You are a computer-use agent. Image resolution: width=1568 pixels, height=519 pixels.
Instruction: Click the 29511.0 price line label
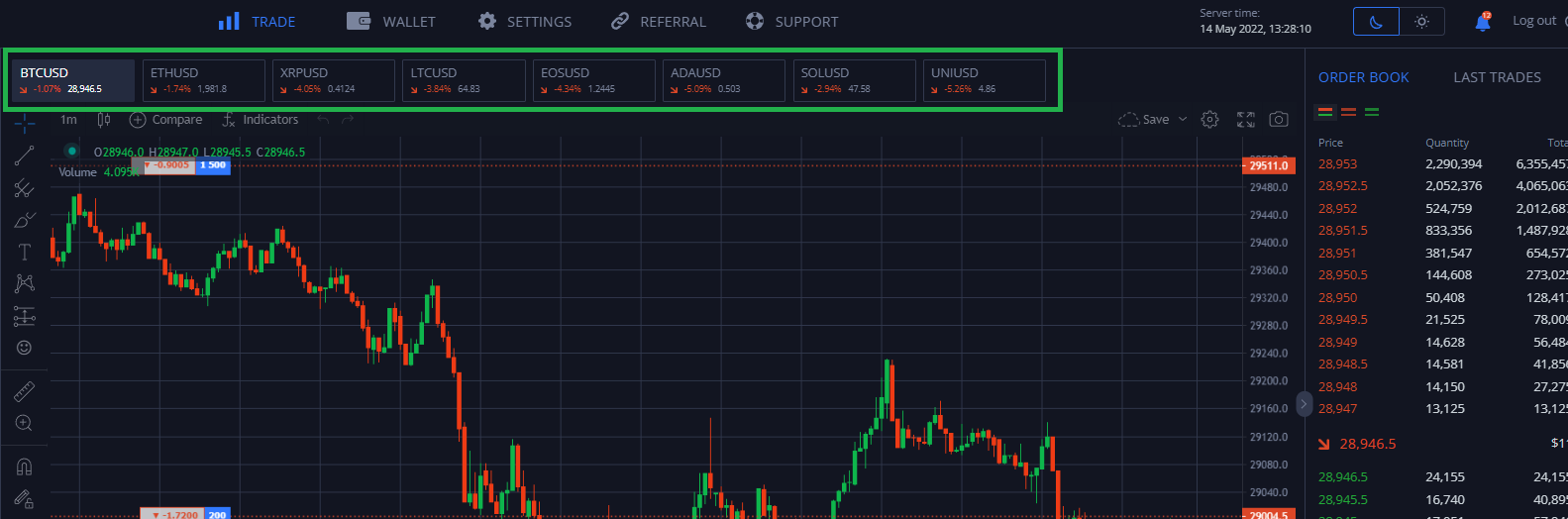click(1267, 165)
